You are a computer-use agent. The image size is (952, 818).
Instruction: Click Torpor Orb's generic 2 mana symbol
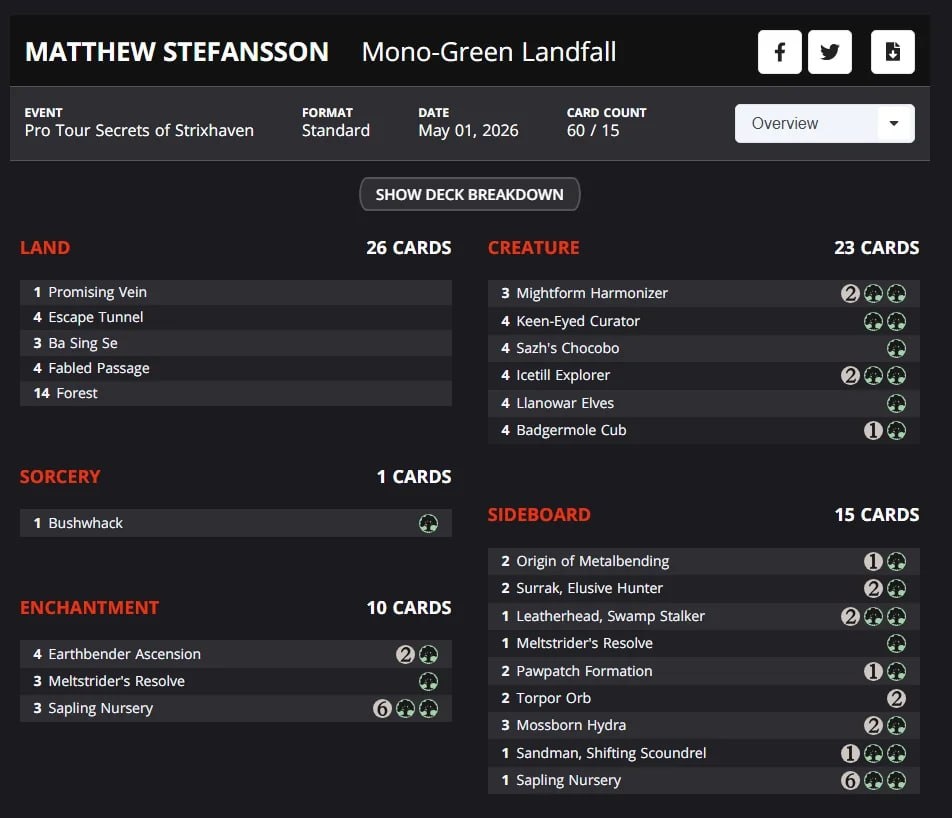[896, 698]
